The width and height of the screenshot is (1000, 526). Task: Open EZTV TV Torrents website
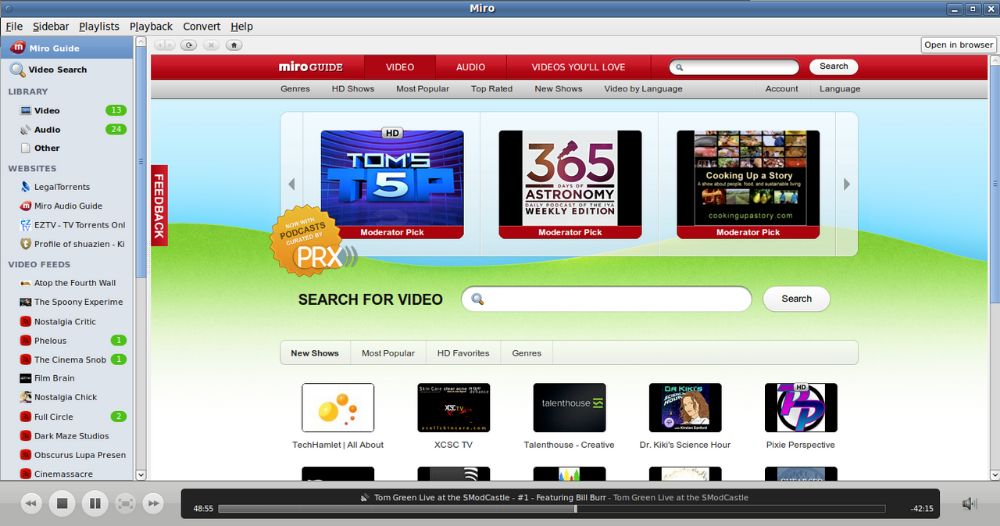[66, 225]
